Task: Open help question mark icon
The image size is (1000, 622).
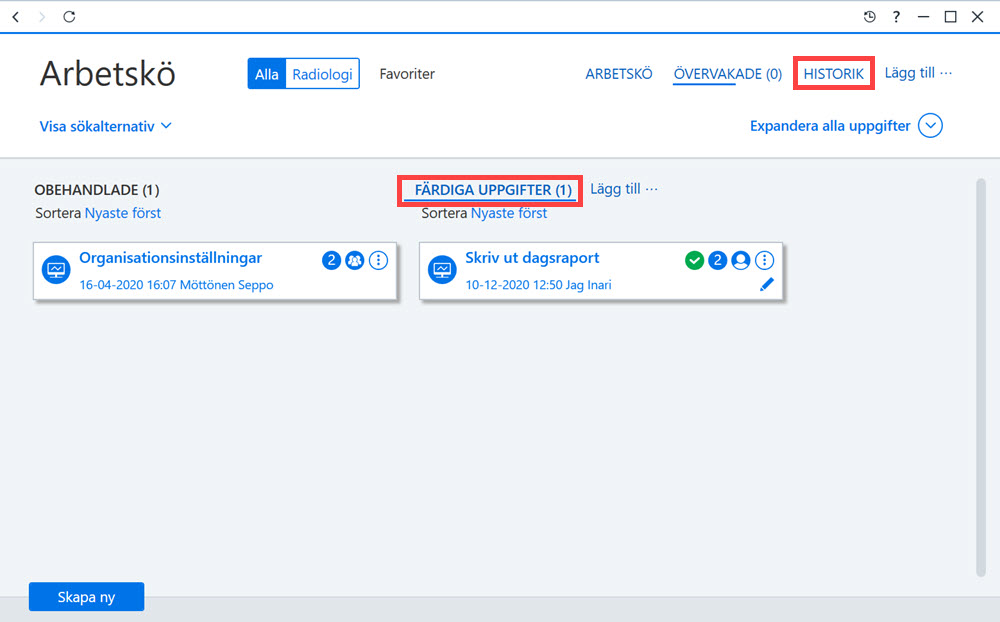Action: 896,17
